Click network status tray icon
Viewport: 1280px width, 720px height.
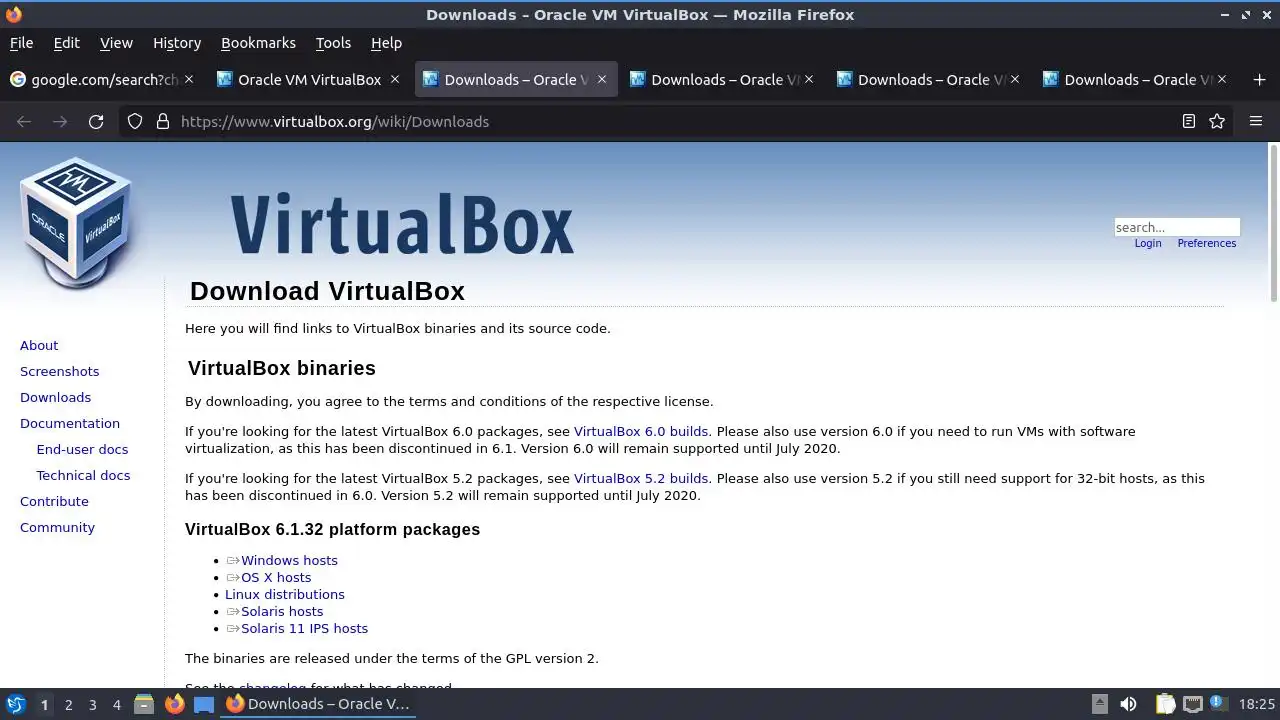click(1192, 704)
